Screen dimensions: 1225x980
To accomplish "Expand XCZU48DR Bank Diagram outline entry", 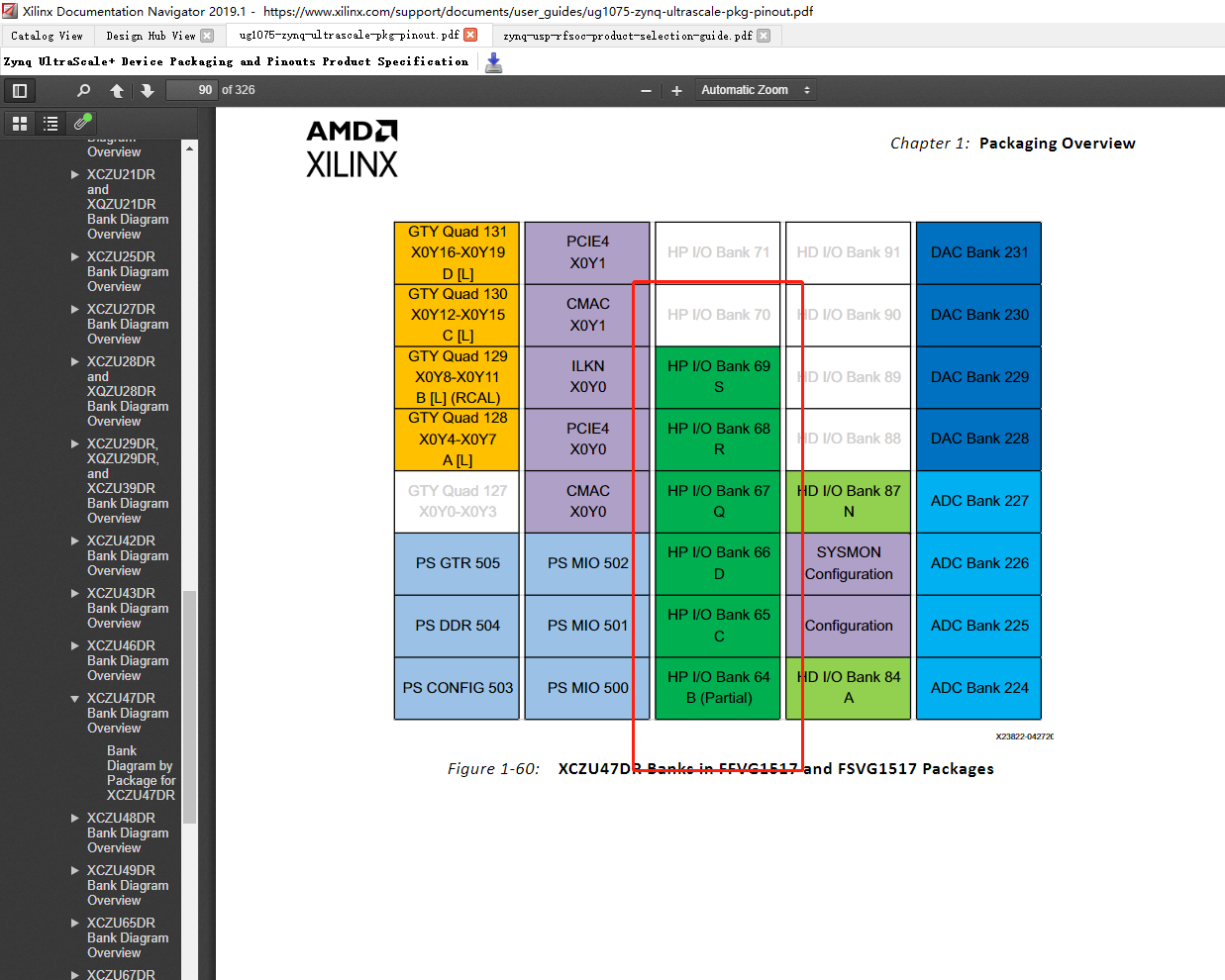I will pos(74,818).
